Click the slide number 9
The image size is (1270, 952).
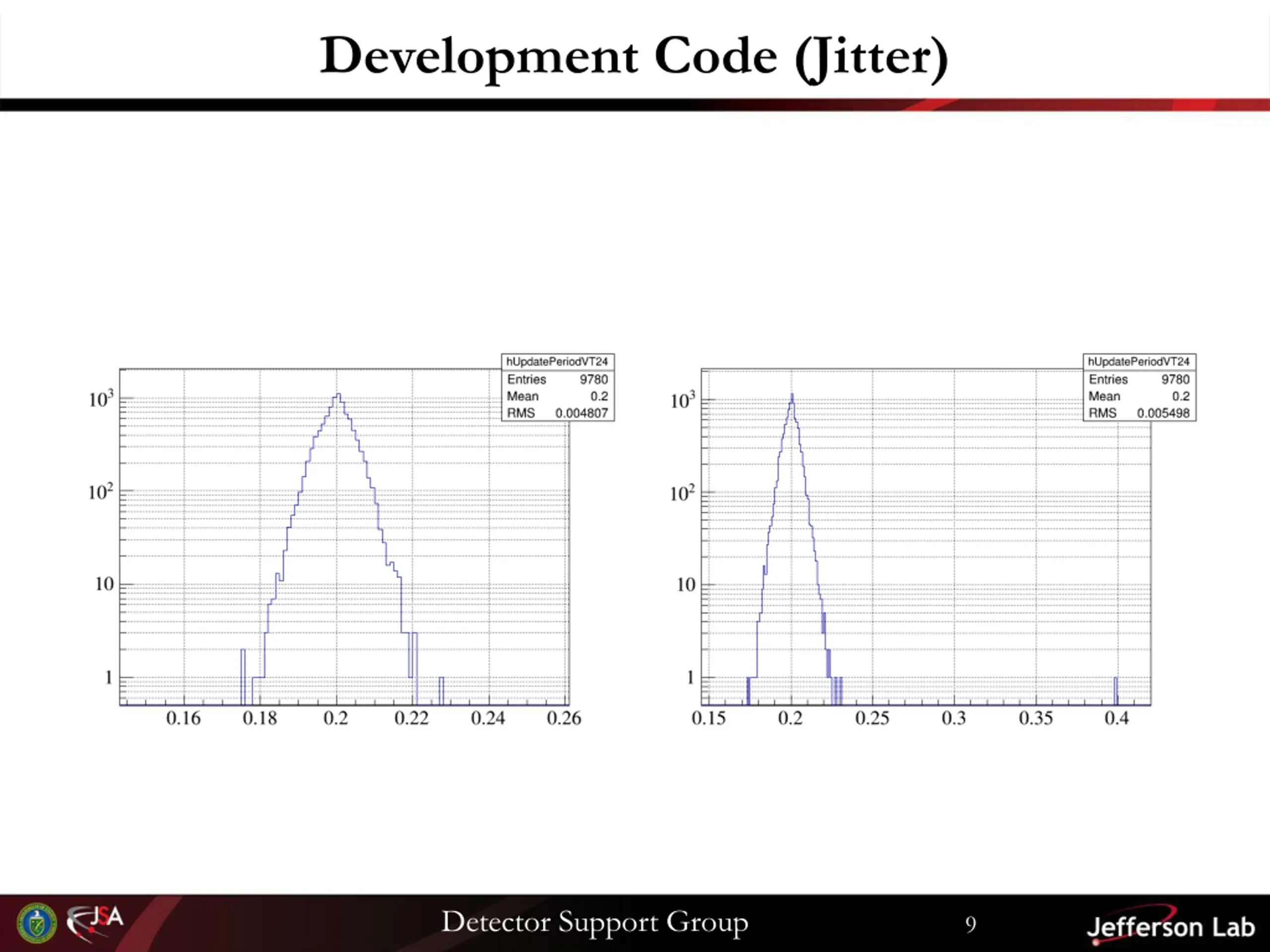pyautogui.click(x=970, y=924)
